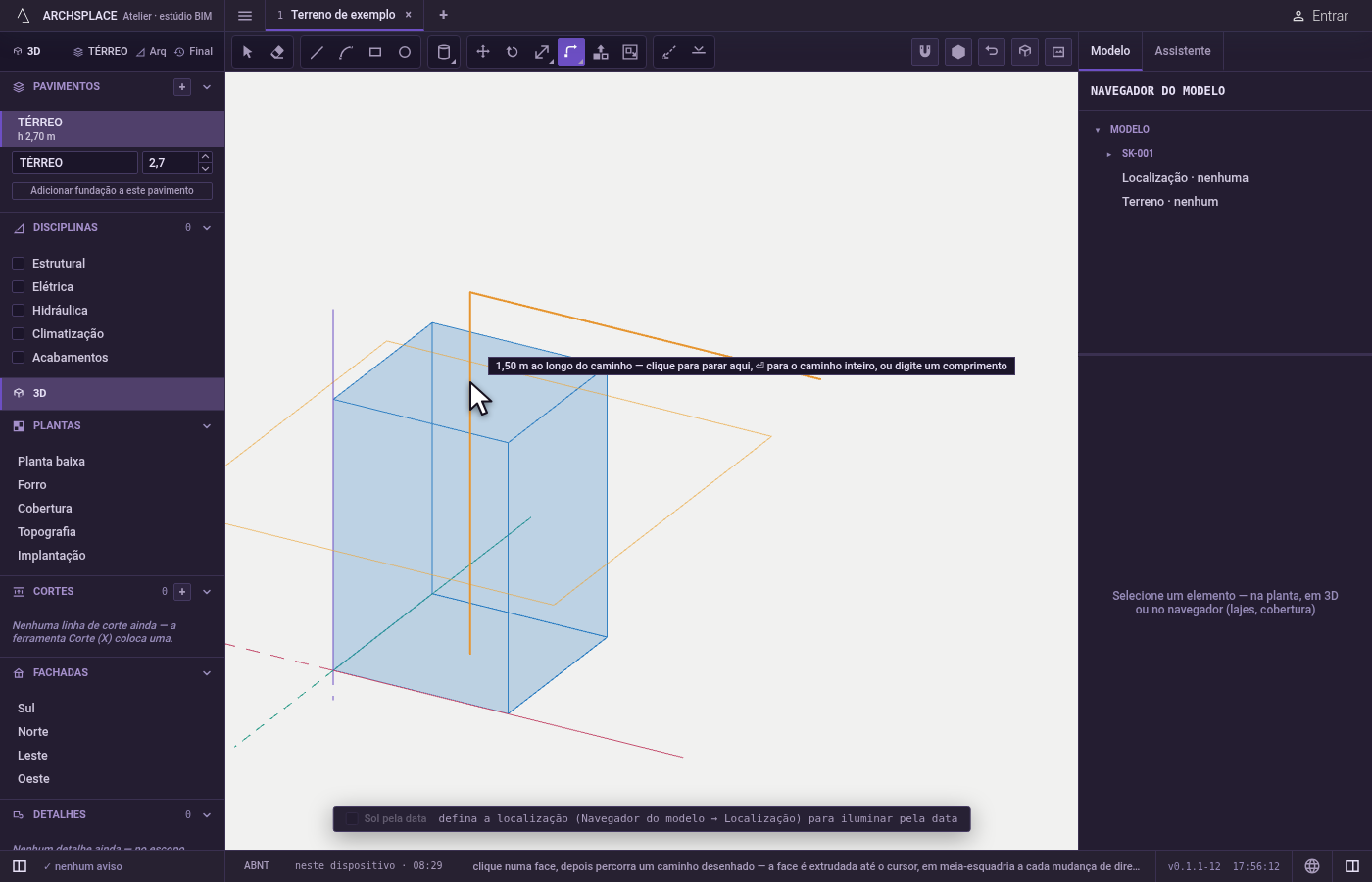Select the arrow selection tool
The width and height of the screenshot is (1372, 882).
click(248, 52)
